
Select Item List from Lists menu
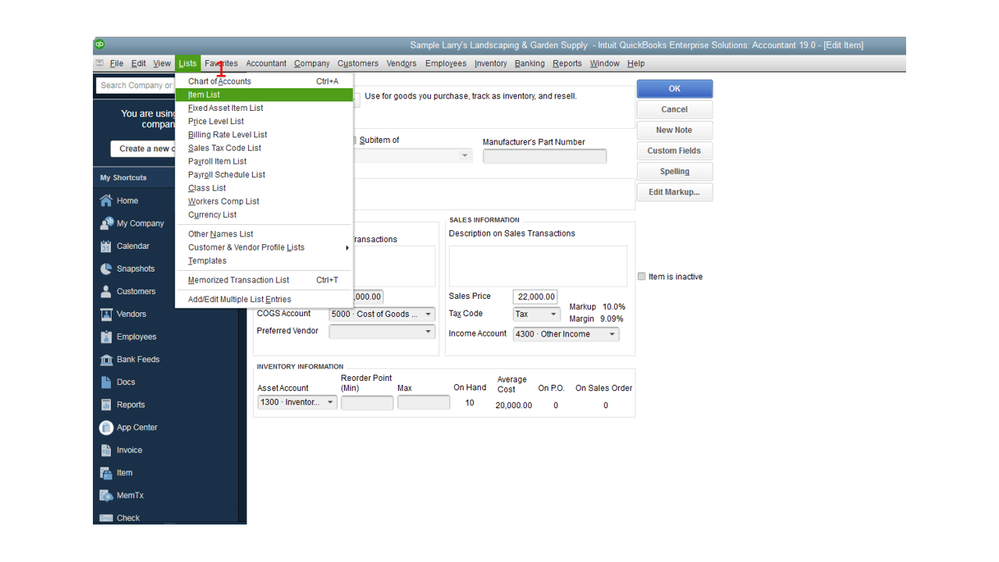coord(263,94)
